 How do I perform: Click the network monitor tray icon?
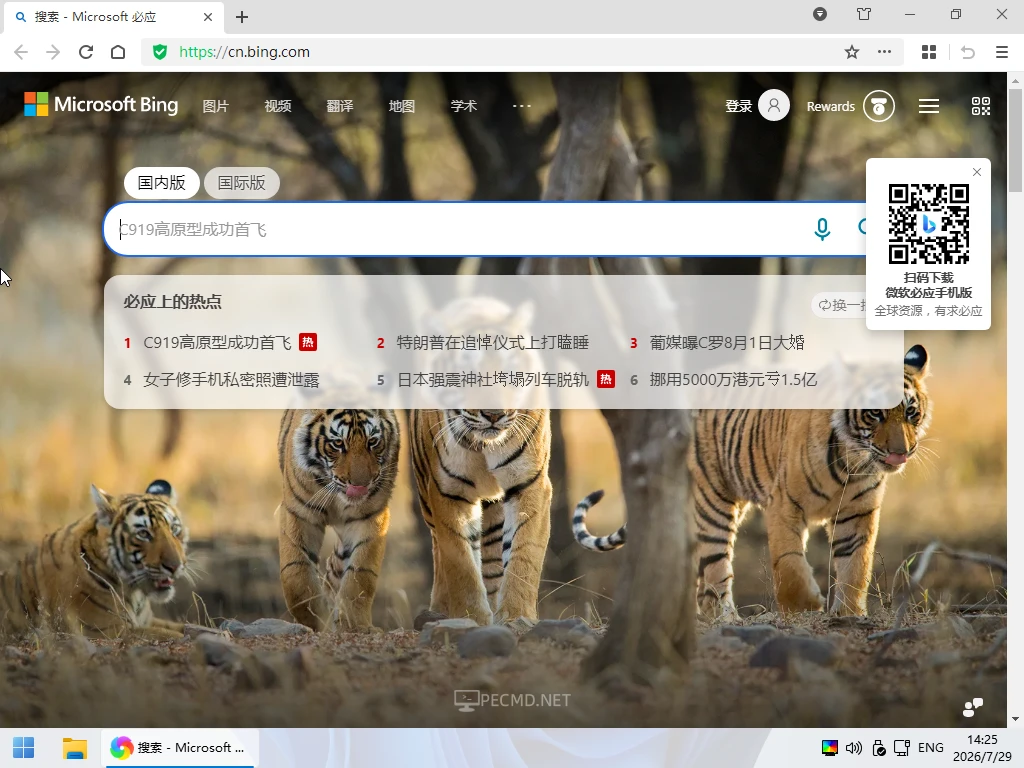(x=903, y=748)
